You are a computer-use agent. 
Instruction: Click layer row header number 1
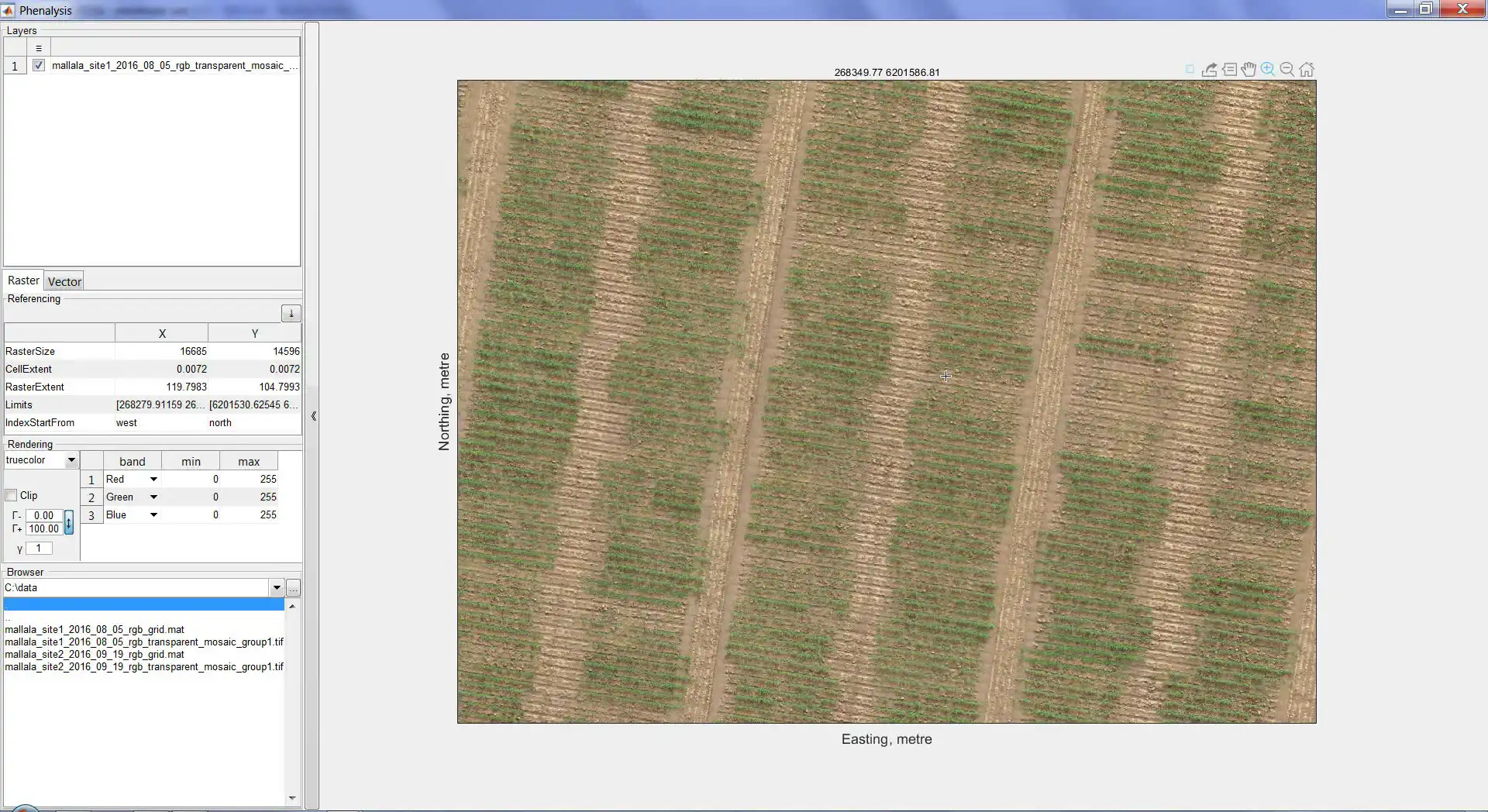tap(15, 67)
